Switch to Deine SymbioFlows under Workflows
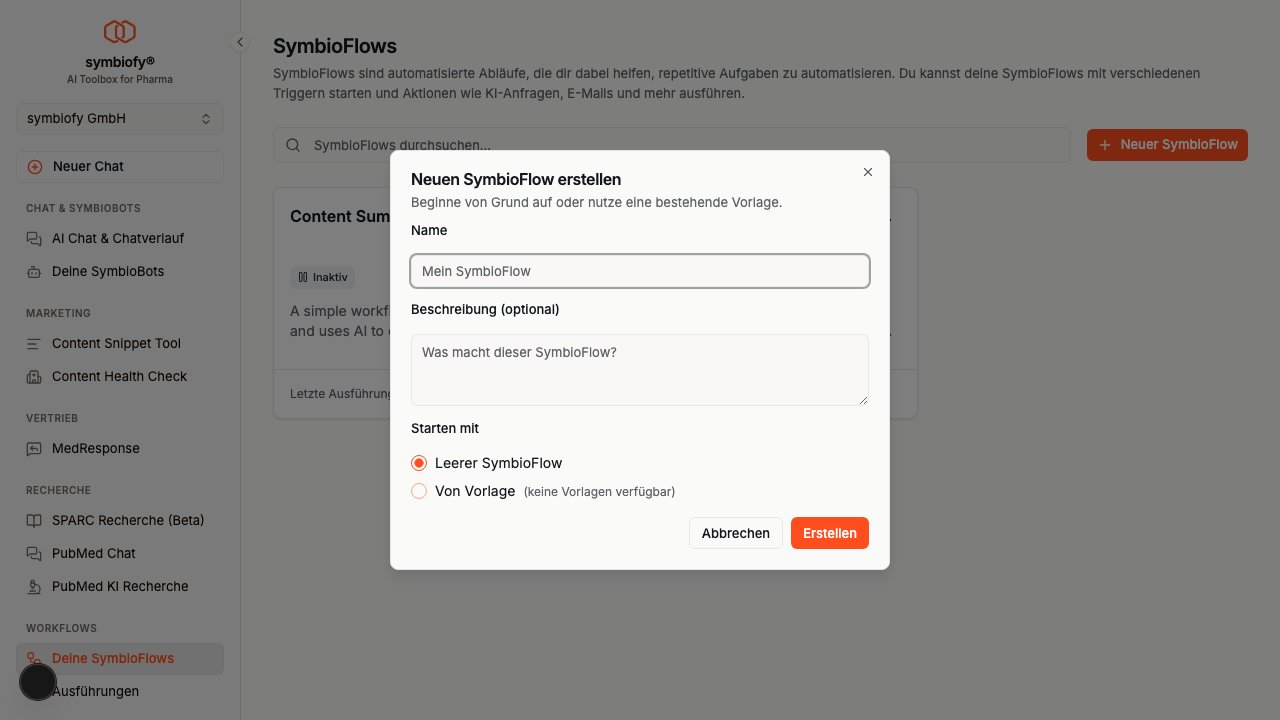1280x720 pixels. (113, 658)
